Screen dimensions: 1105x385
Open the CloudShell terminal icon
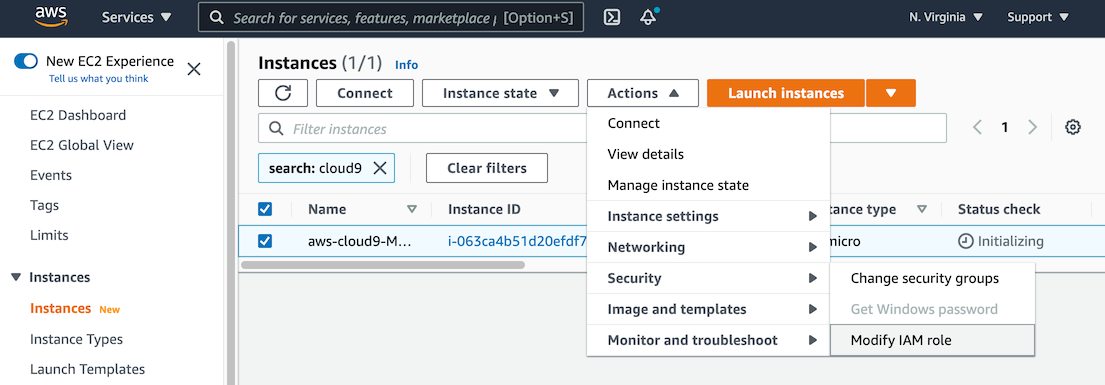tap(612, 18)
